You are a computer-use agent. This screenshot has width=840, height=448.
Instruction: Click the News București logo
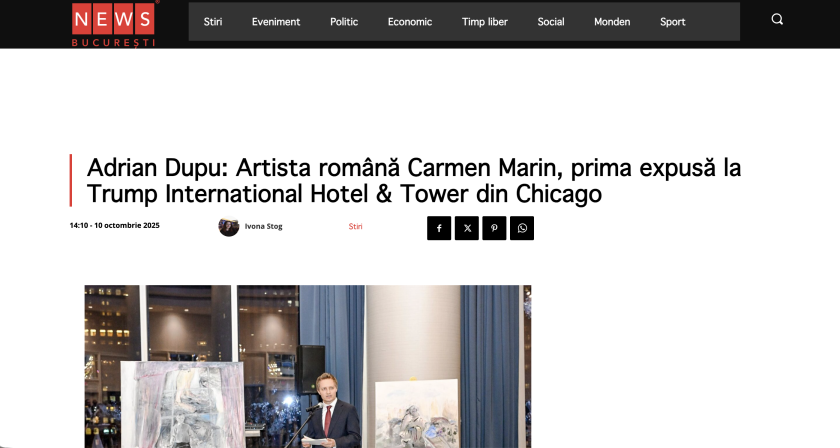113,23
